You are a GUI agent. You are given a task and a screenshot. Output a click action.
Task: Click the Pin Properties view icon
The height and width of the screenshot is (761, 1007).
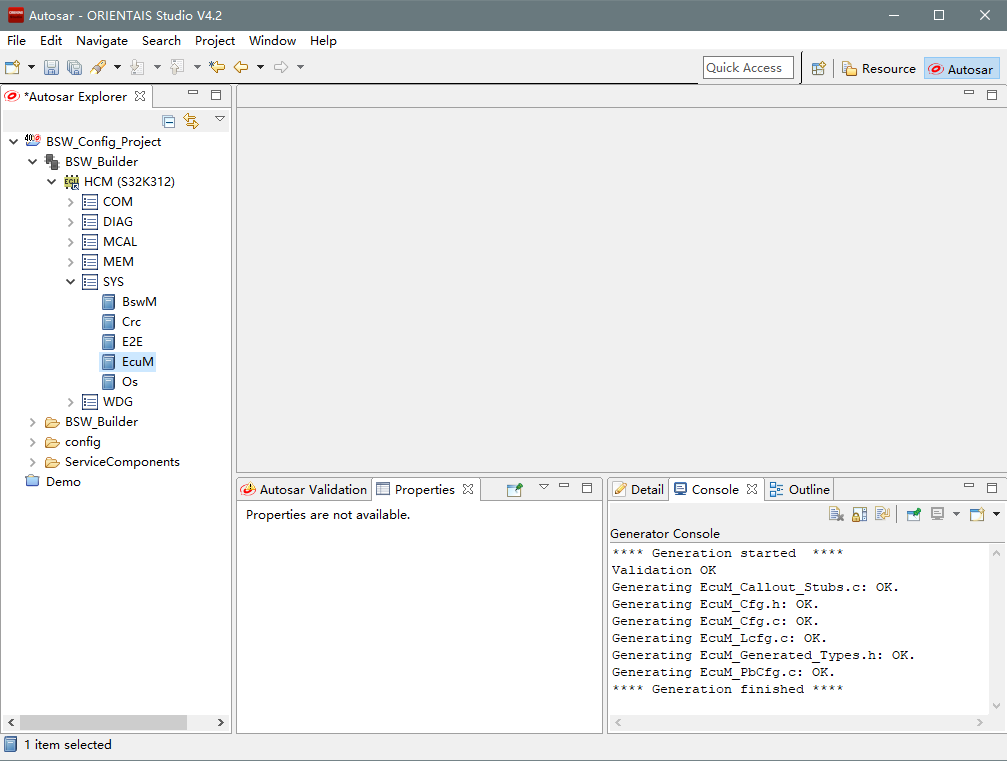pyautogui.click(x=514, y=490)
